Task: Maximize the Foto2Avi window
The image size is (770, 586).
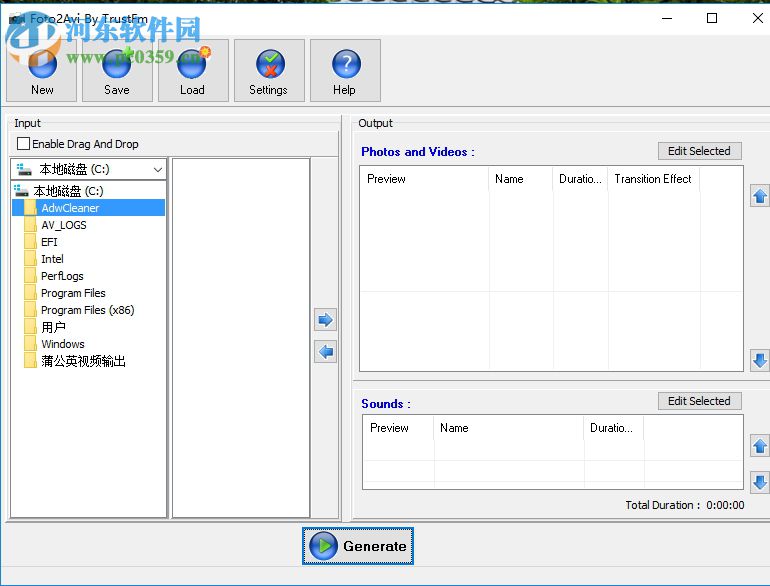Action: click(712, 18)
